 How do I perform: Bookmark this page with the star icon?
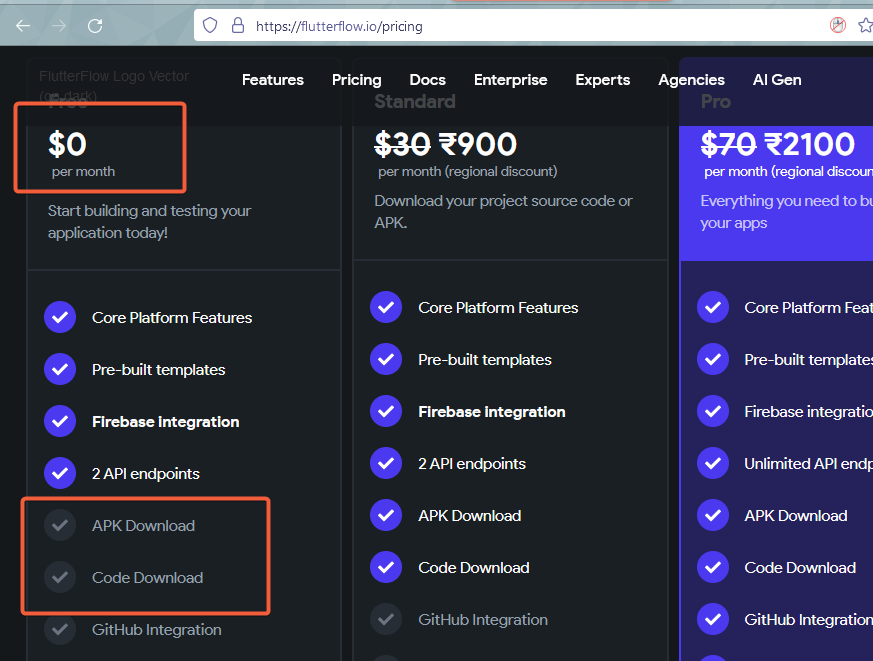[x=865, y=26]
